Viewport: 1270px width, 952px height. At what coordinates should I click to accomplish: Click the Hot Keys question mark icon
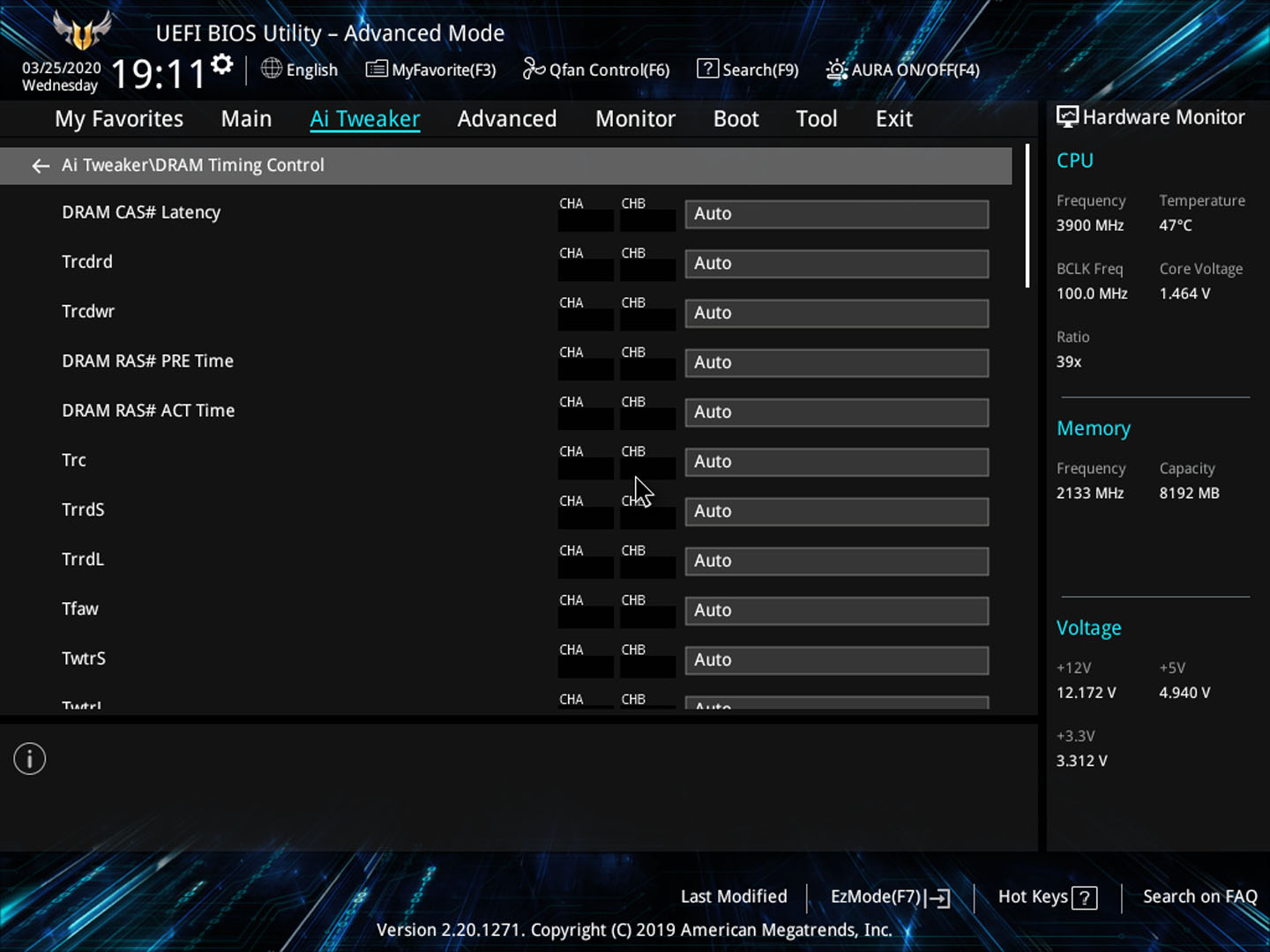click(1086, 897)
